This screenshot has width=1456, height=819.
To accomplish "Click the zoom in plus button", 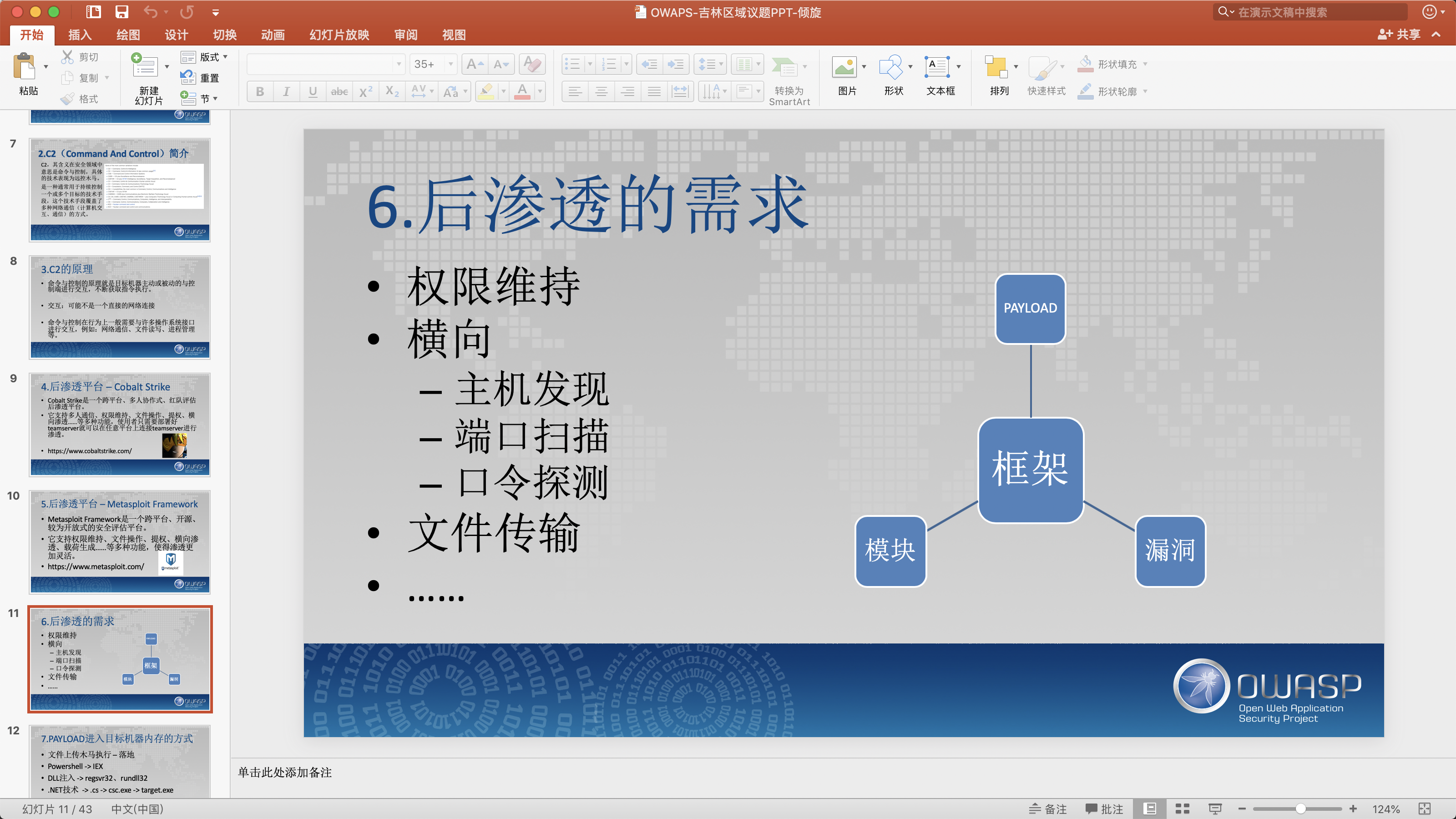I will 1353,809.
